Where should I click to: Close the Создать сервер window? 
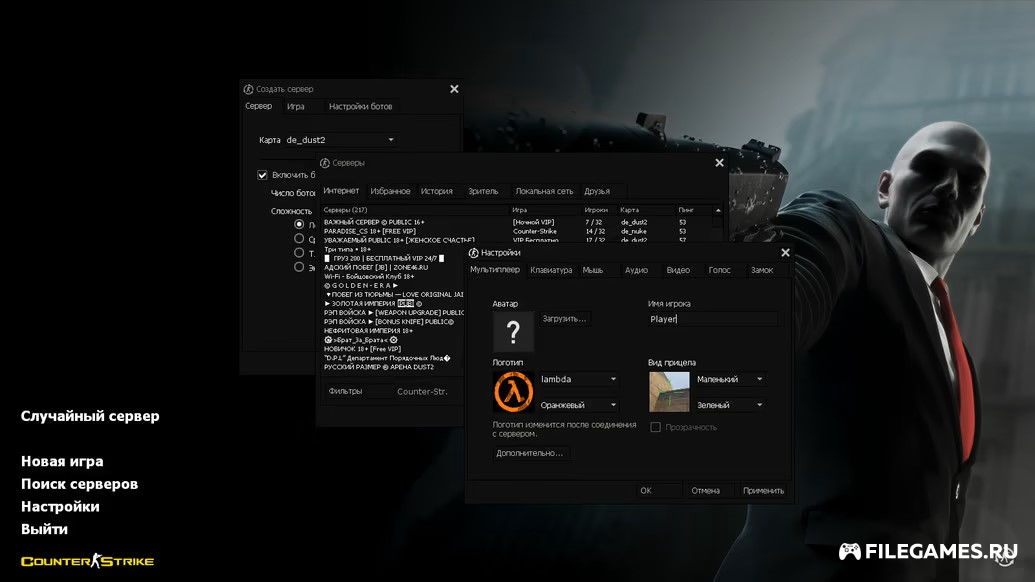(454, 89)
